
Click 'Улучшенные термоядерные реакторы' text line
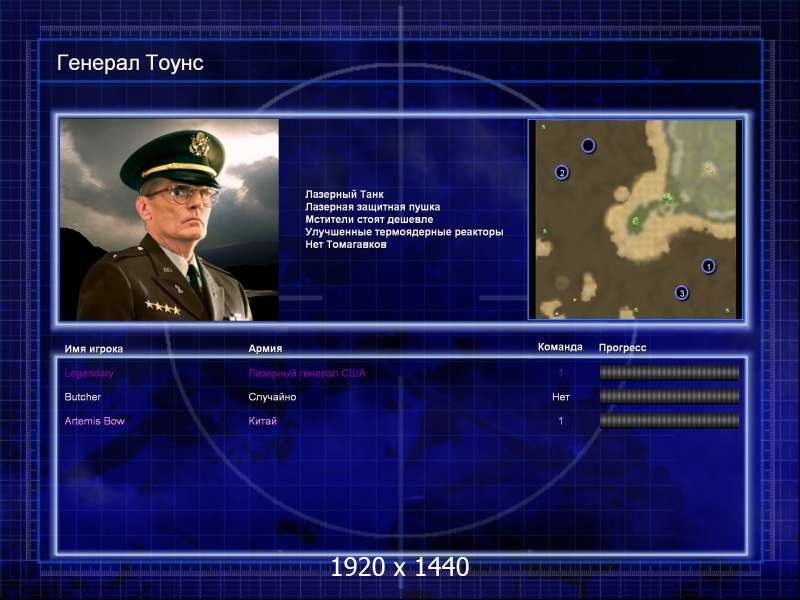[x=404, y=232]
